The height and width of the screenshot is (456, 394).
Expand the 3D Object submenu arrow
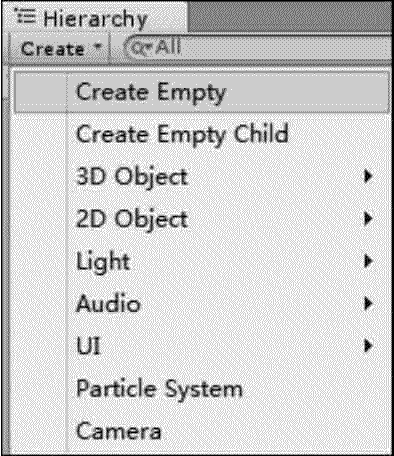368,176
